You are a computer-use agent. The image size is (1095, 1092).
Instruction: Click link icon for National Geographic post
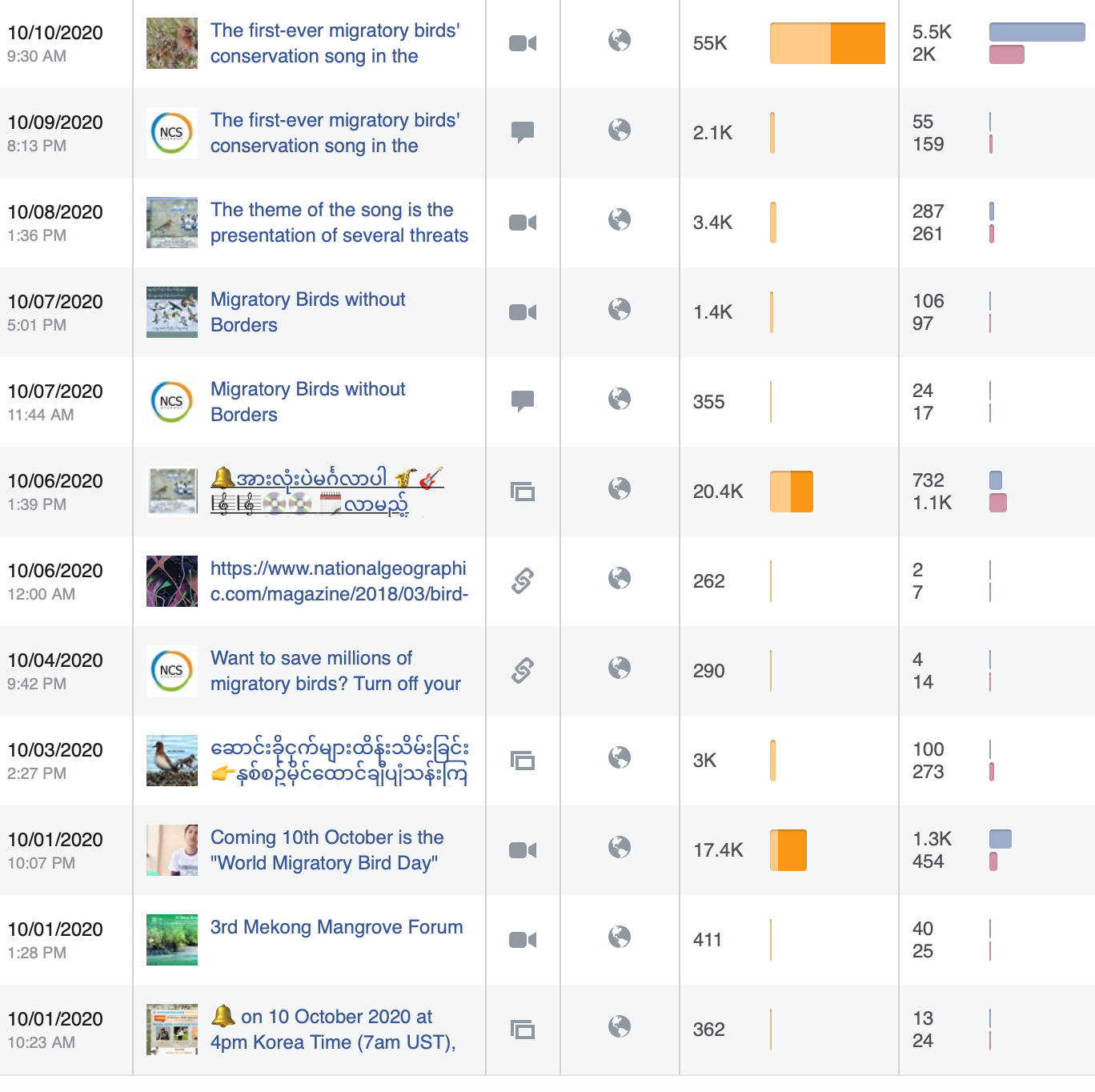(x=523, y=580)
